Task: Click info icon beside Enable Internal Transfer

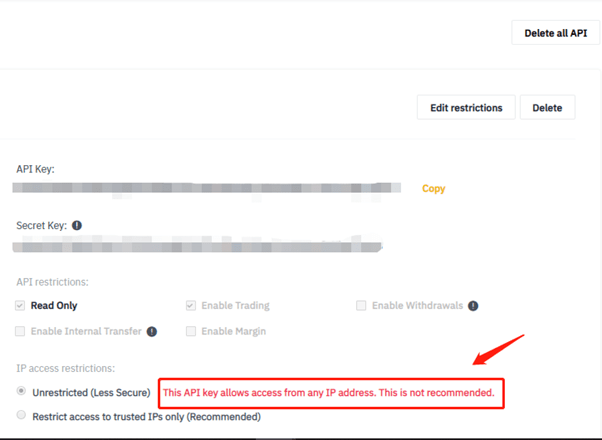Action: (152, 331)
